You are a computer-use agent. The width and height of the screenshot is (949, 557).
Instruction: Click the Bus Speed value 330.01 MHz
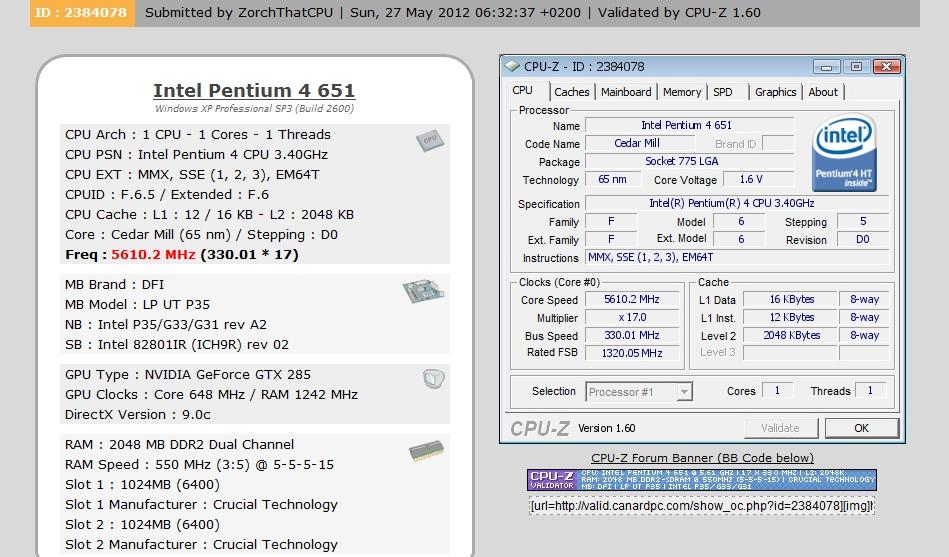point(632,335)
